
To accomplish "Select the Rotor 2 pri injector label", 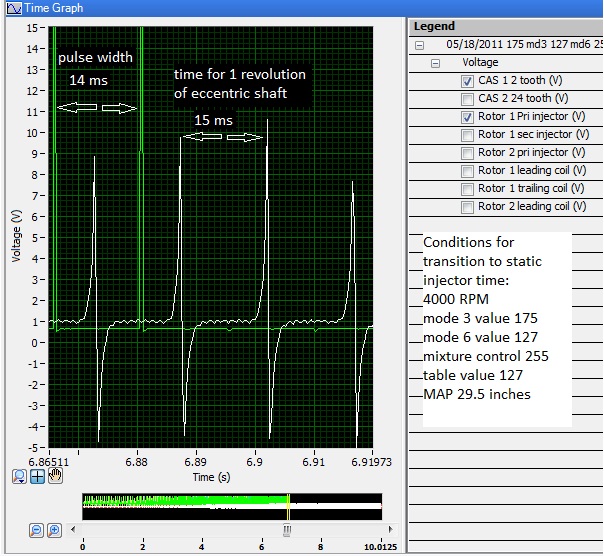I will tap(523, 153).
